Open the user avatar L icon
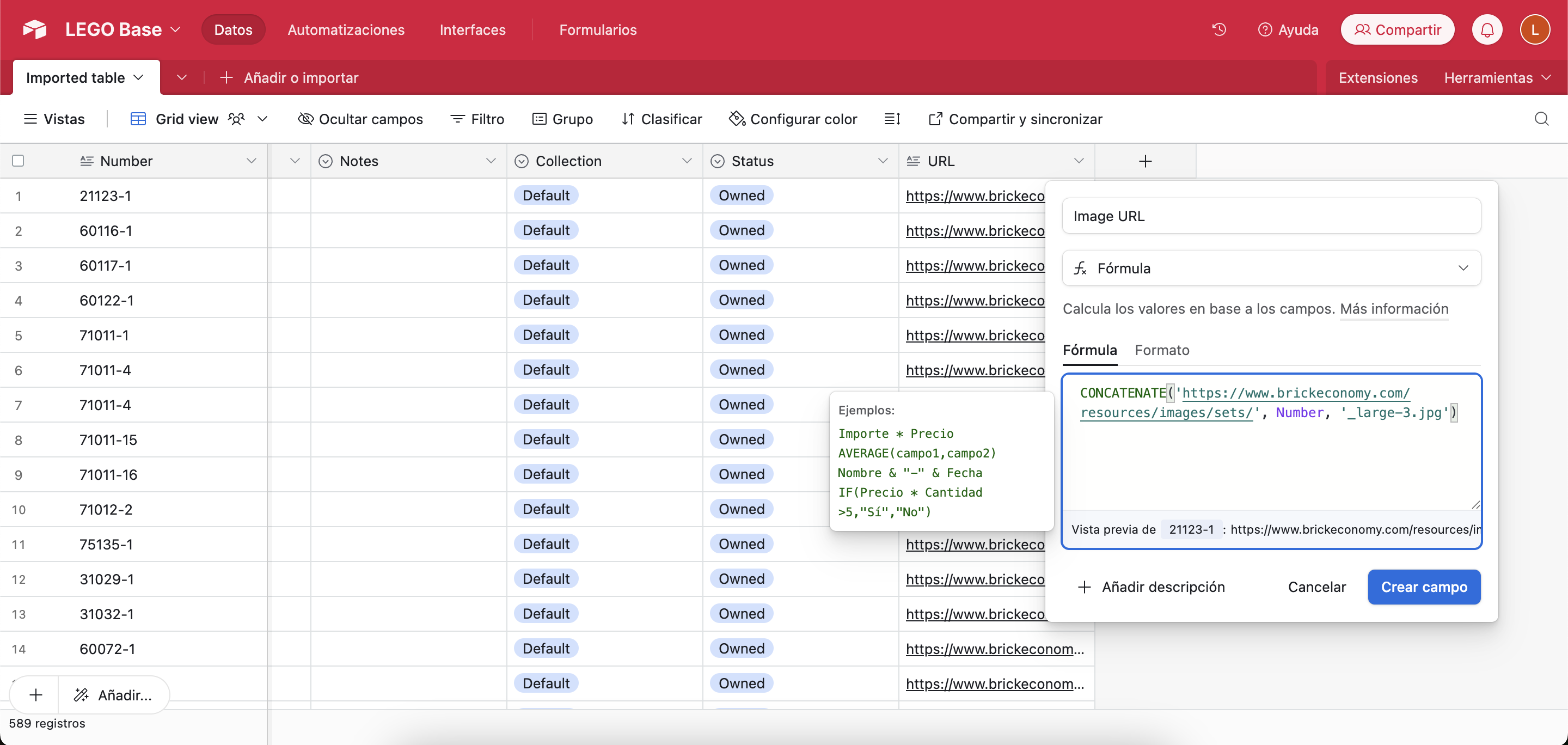The image size is (1568, 745). click(x=1535, y=29)
